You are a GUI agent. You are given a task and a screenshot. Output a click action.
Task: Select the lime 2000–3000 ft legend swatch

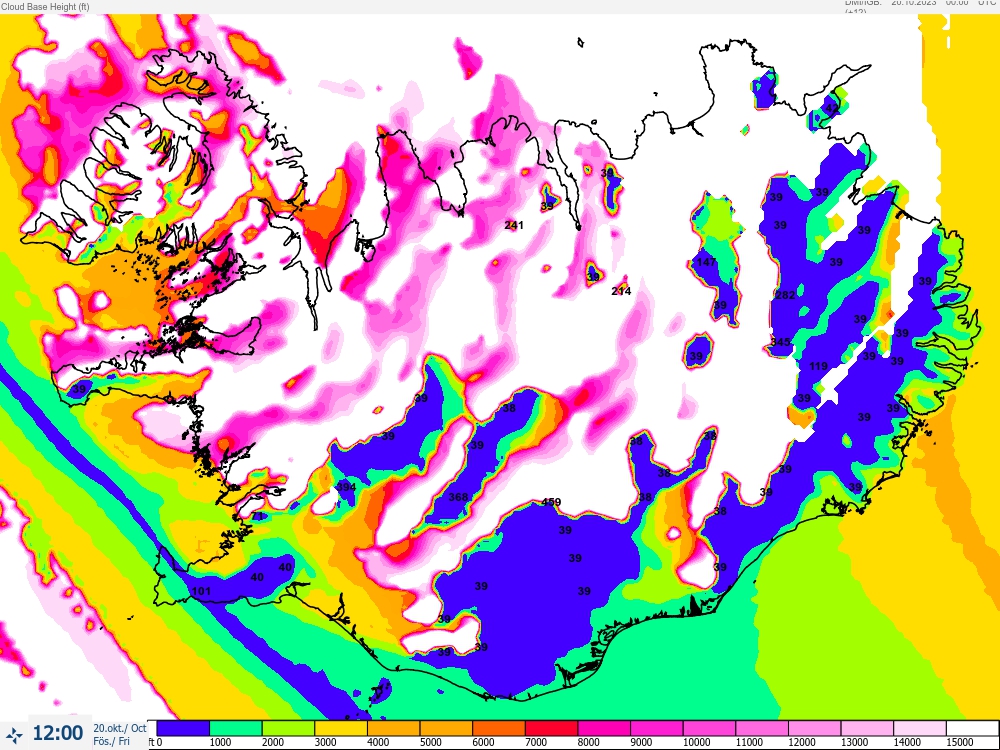click(x=288, y=728)
